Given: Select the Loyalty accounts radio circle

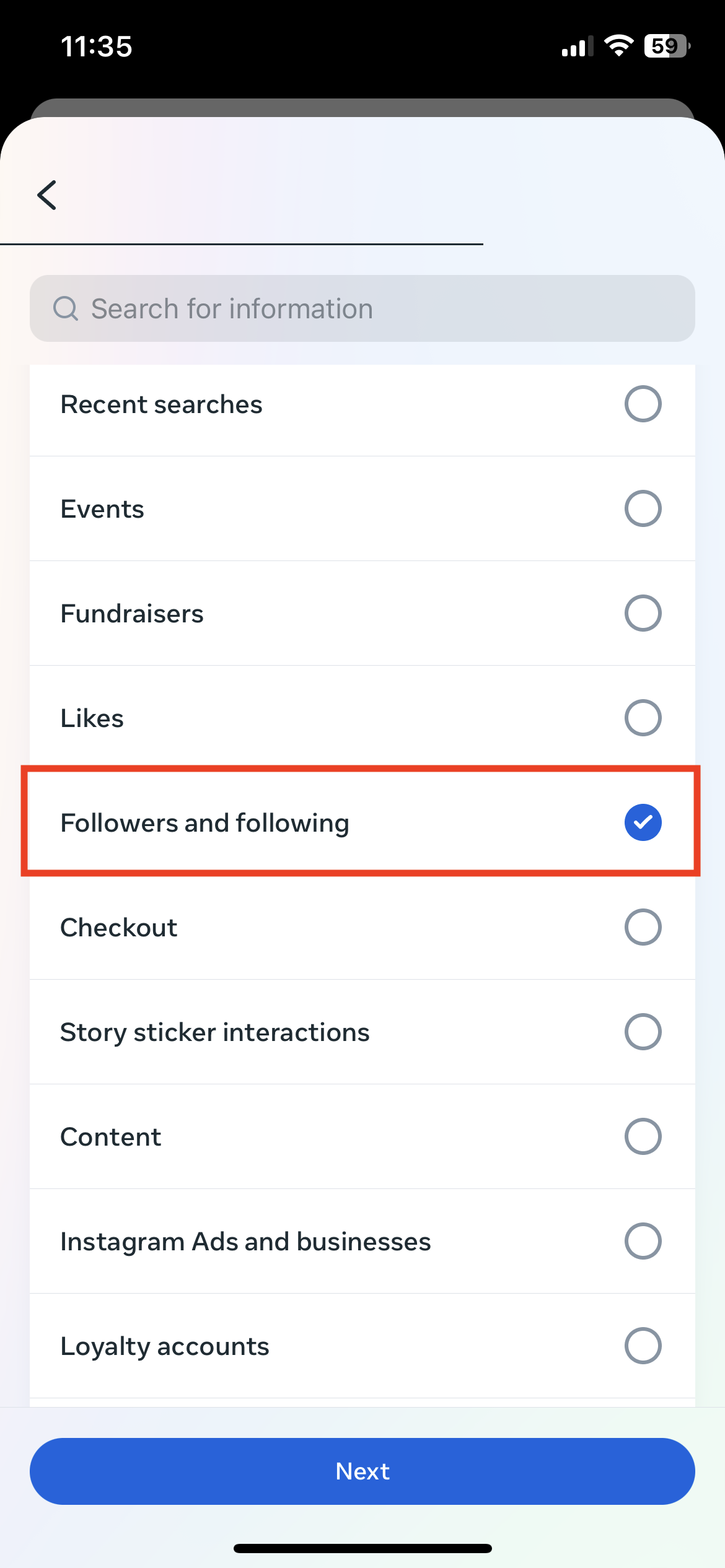Looking at the screenshot, I should 643,1346.
